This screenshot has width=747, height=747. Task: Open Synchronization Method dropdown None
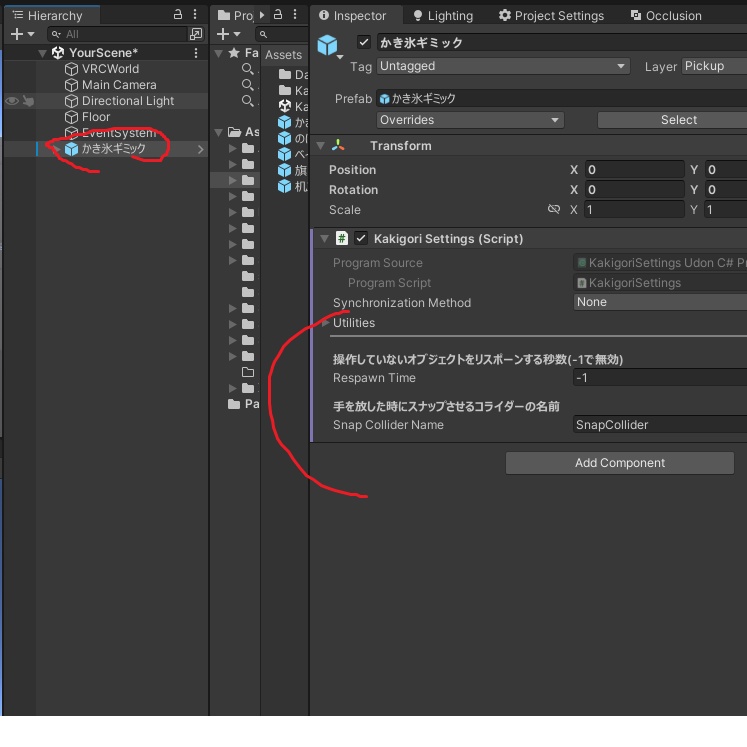point(660,302)
